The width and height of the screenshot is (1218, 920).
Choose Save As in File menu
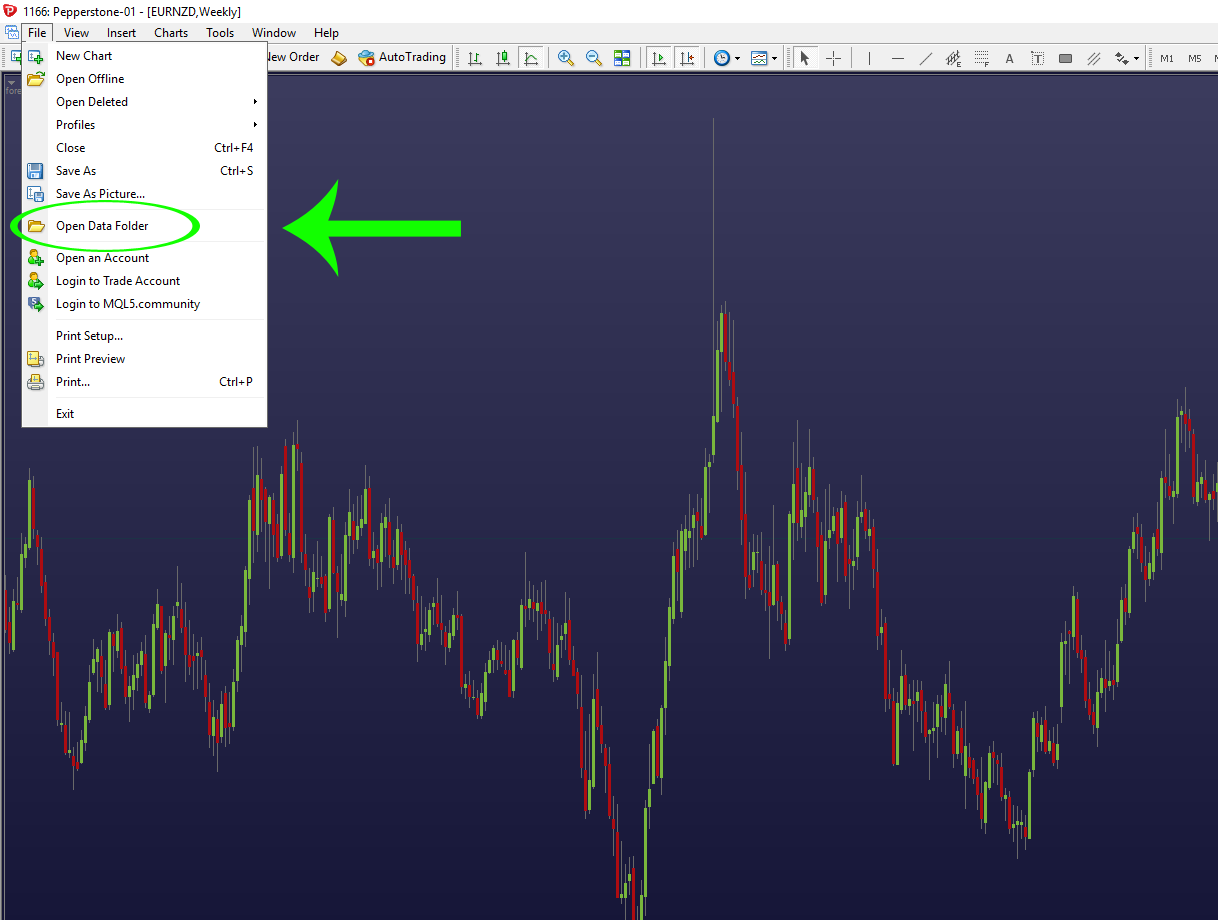pos(145,171)
